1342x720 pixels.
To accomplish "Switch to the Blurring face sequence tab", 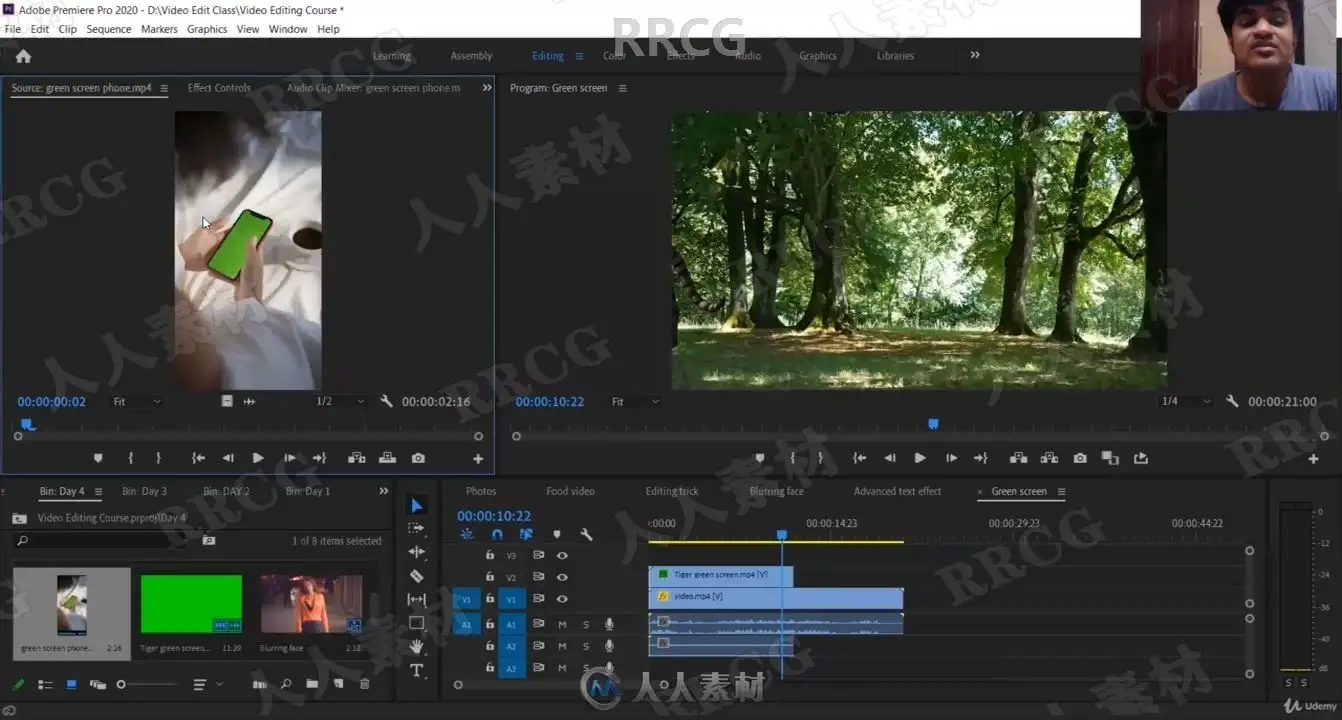I will click(776, 491).
